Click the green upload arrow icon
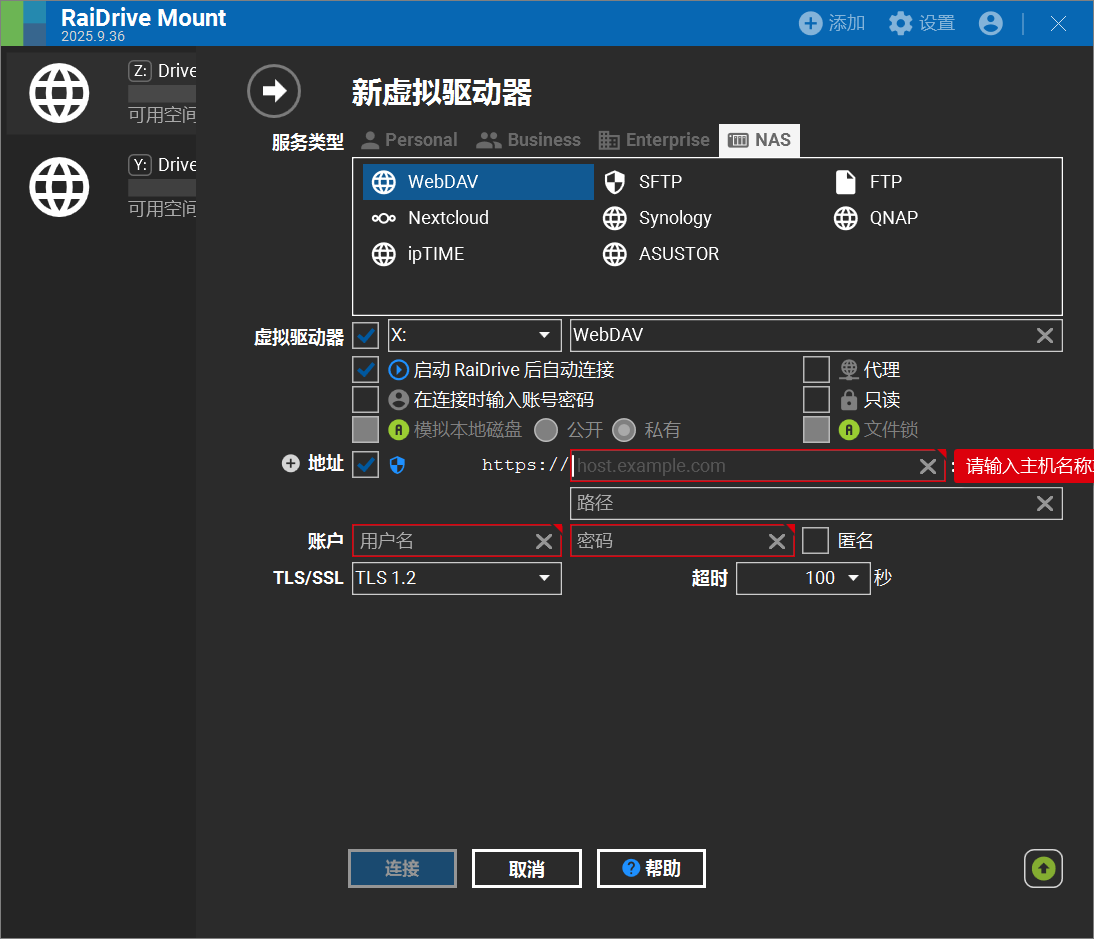1094x939 pixels. (x=1043, y=868)
